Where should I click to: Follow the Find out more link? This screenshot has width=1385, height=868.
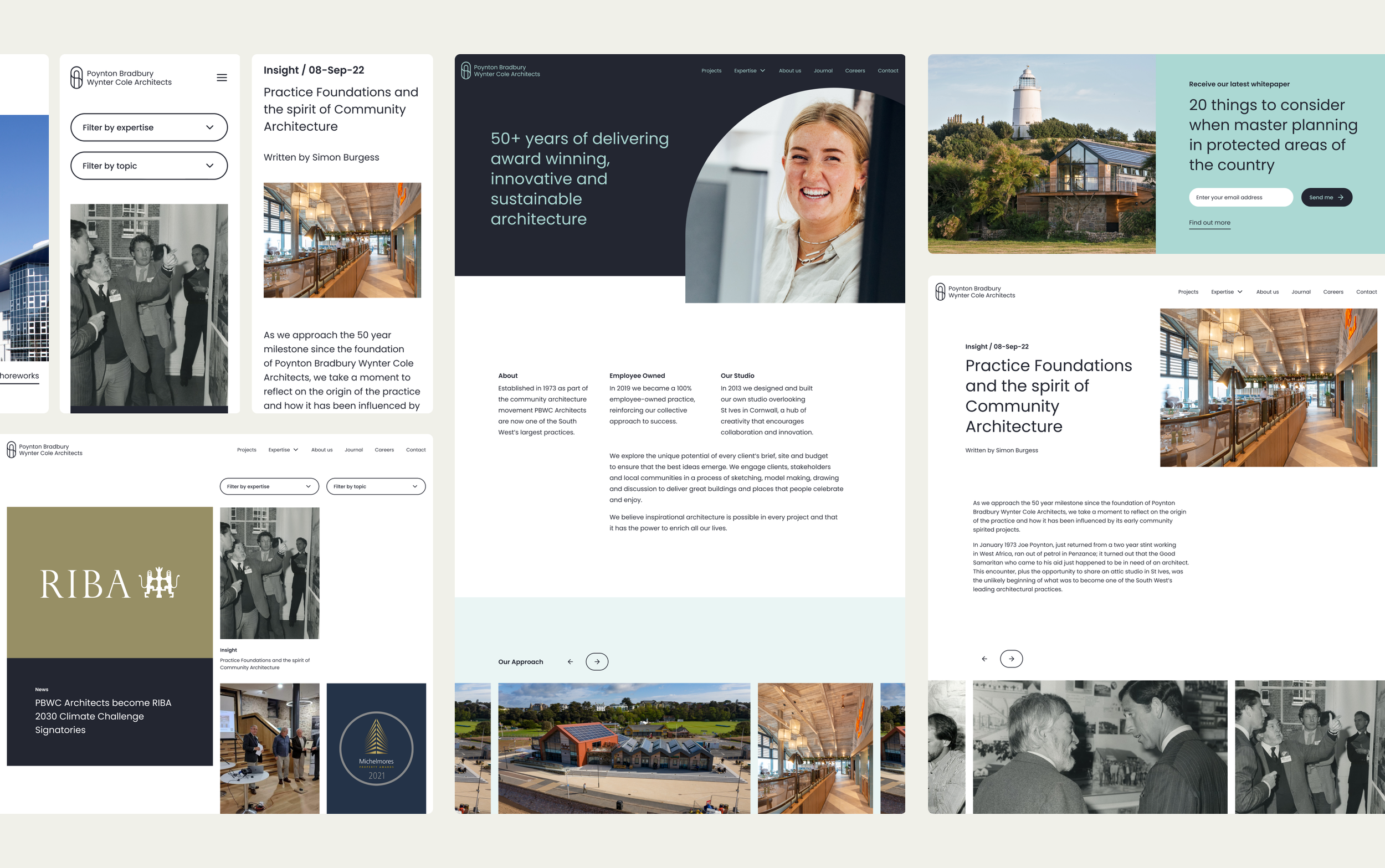pyautogui.click(x=1209, y=223)
